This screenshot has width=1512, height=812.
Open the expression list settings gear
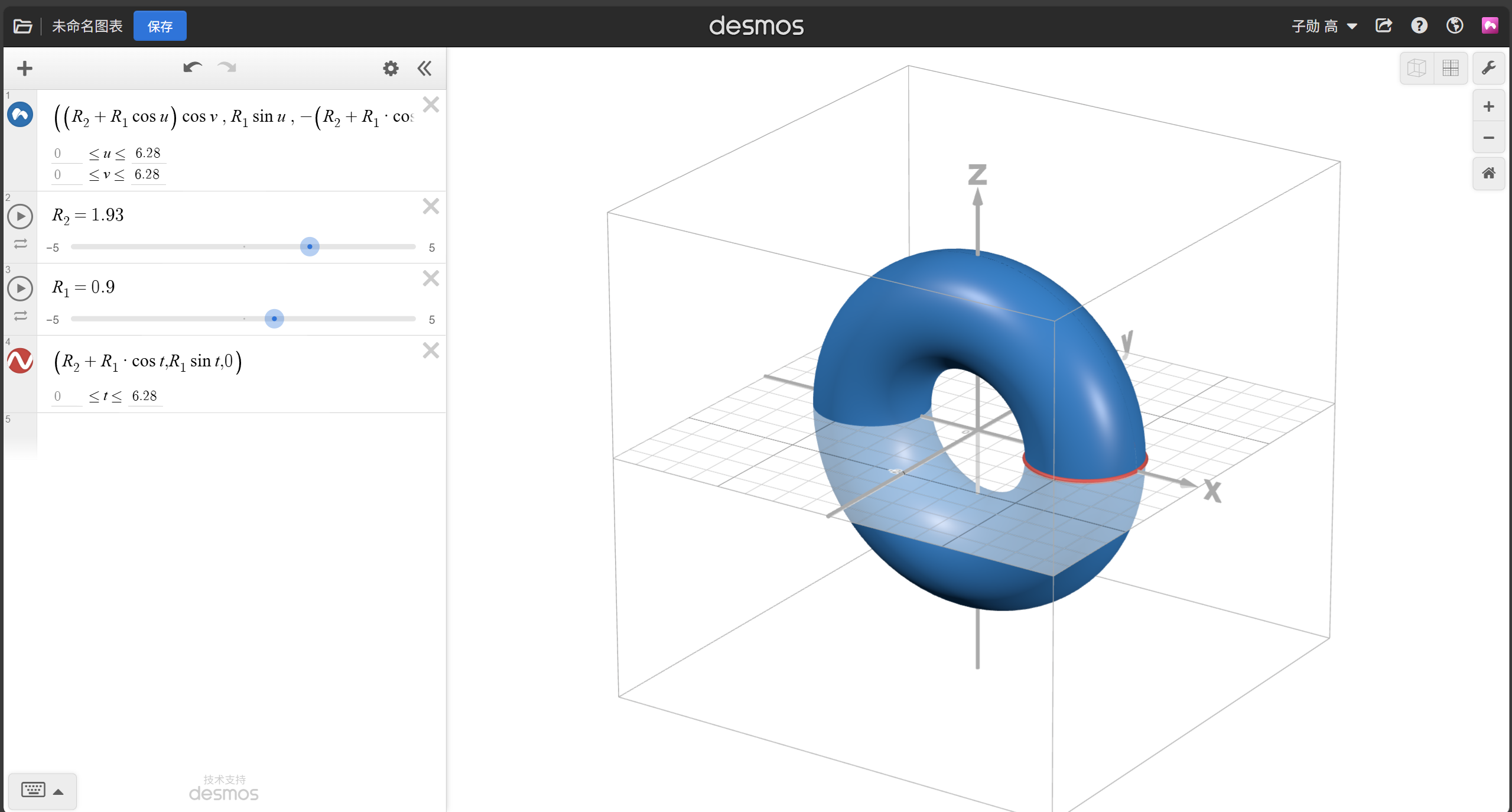391,69
